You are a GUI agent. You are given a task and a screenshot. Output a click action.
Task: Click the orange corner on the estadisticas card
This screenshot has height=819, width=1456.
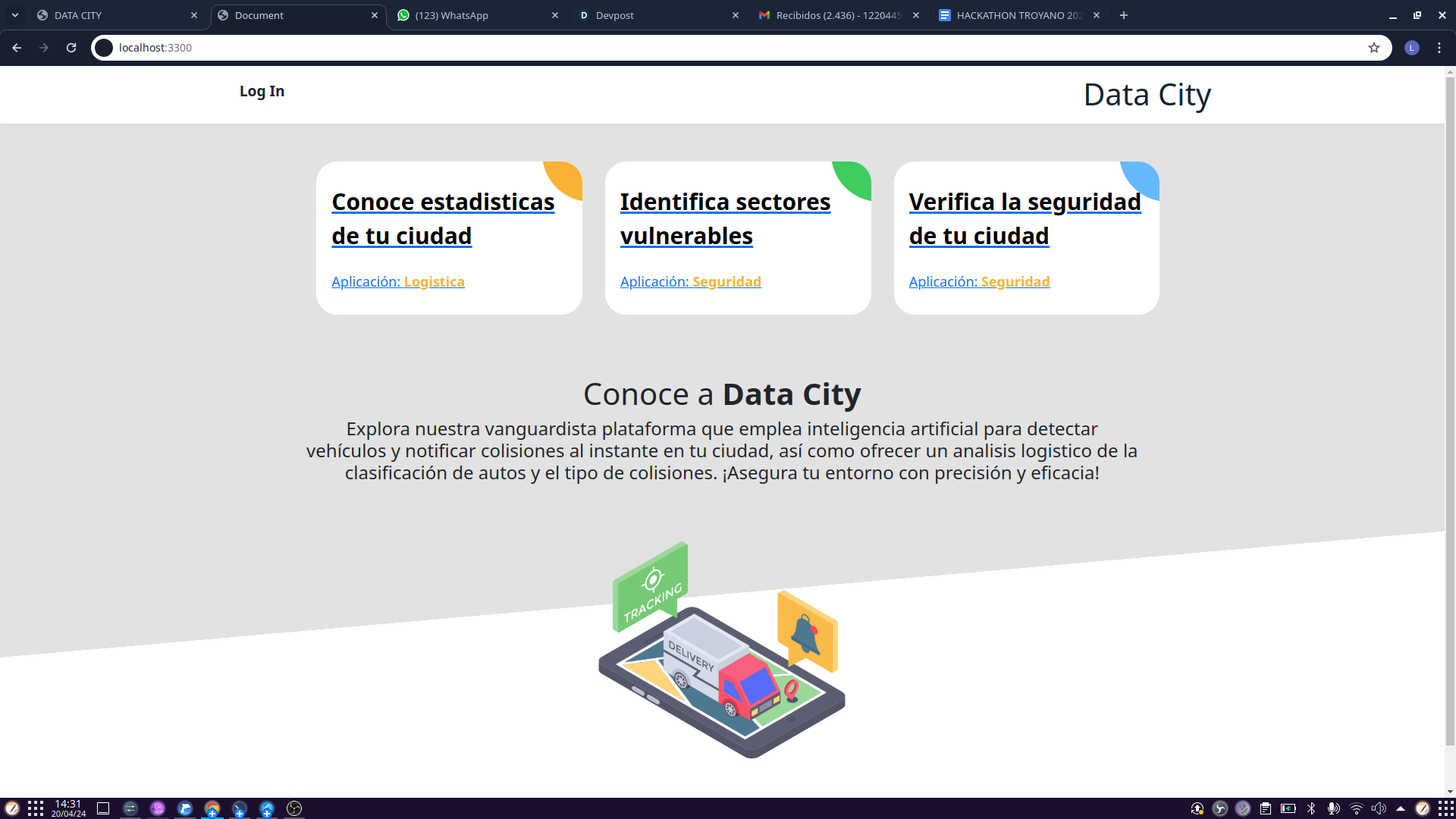tap(567, 177)
